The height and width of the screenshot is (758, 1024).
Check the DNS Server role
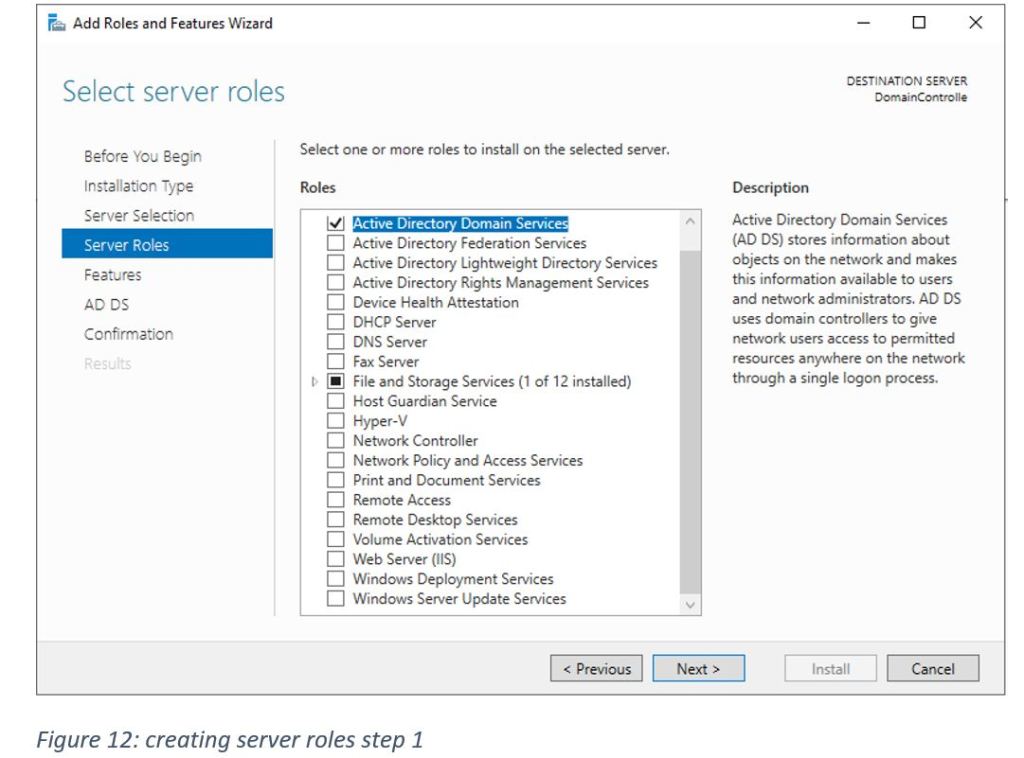pyautogui.click(x=335, y=342)
